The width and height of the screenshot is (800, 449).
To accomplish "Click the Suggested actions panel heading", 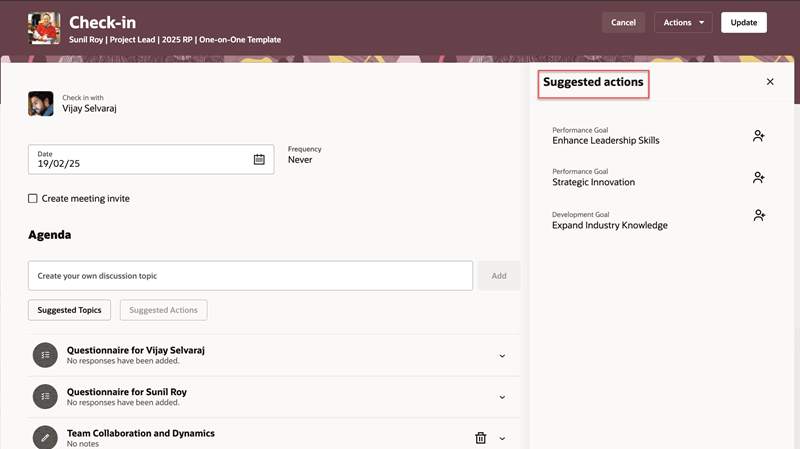I will [593, 82].
